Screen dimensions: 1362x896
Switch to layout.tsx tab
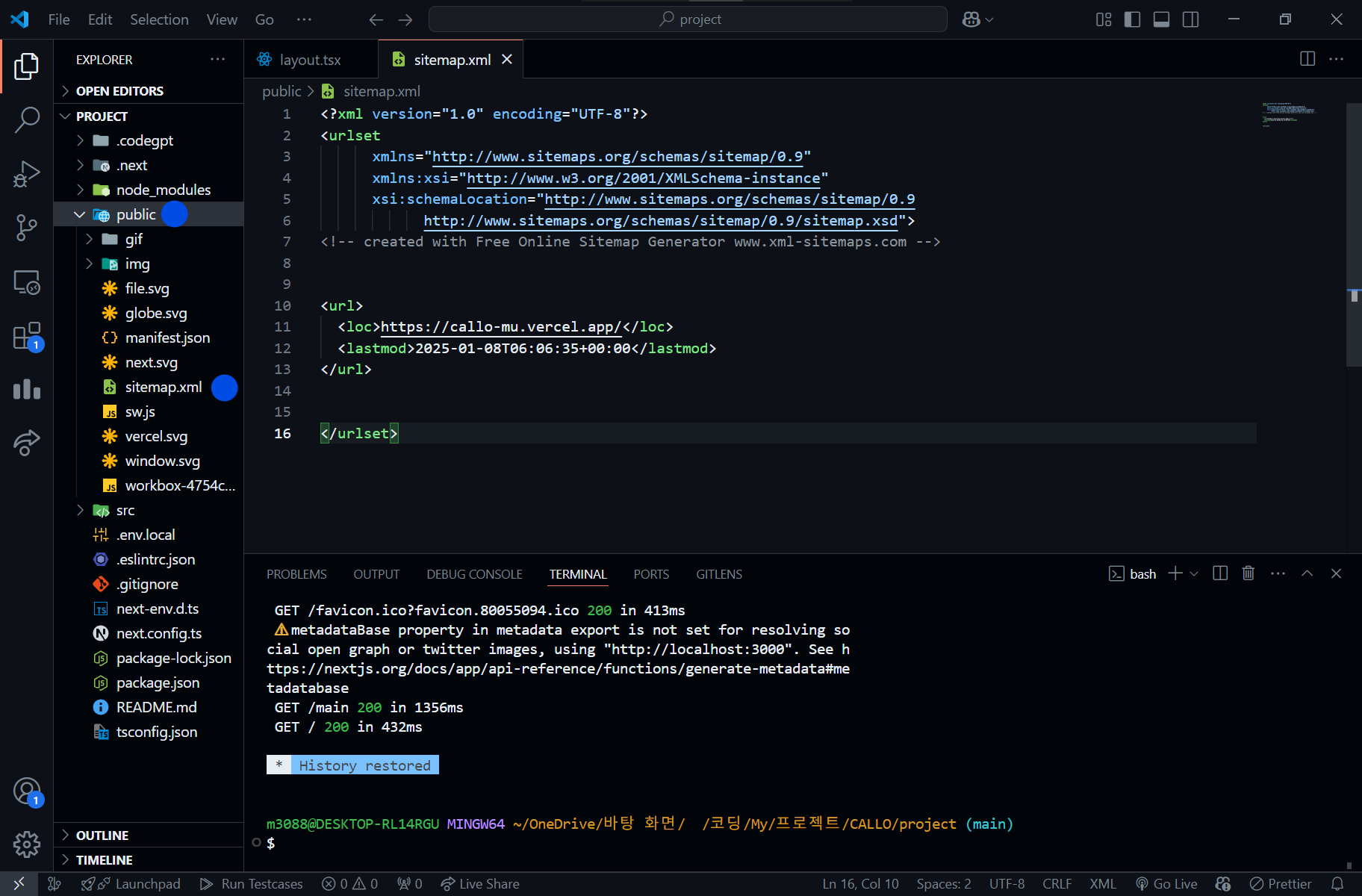coord(310,59)
